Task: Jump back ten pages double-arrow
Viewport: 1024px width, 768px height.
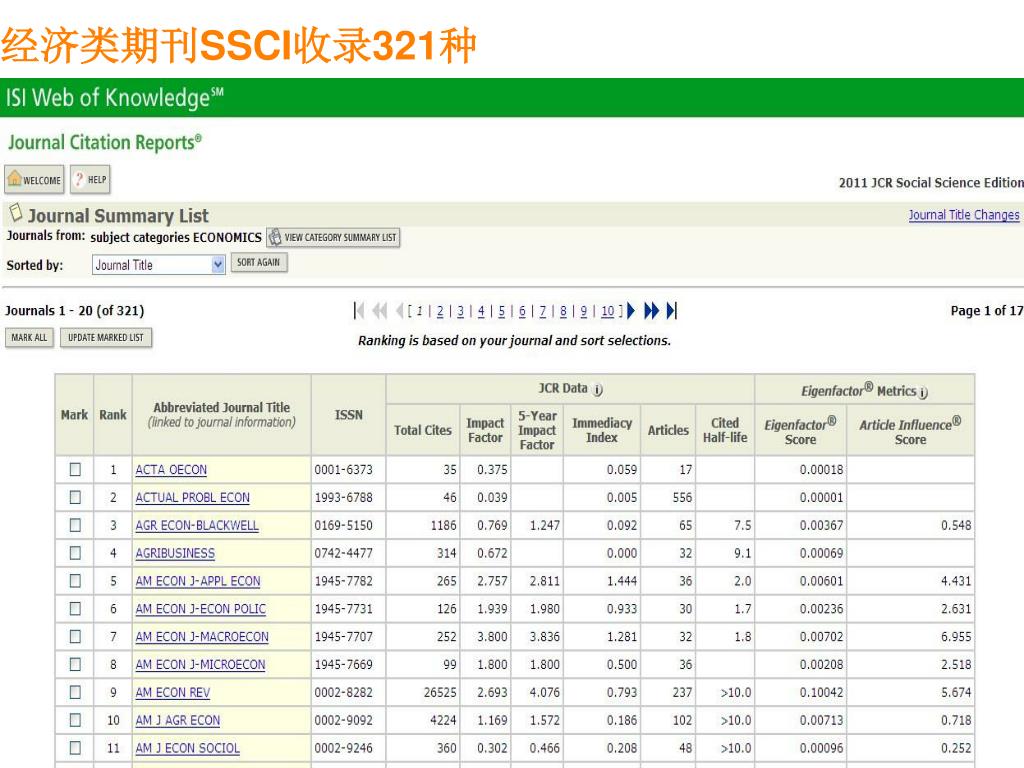Action: (379, 311)
